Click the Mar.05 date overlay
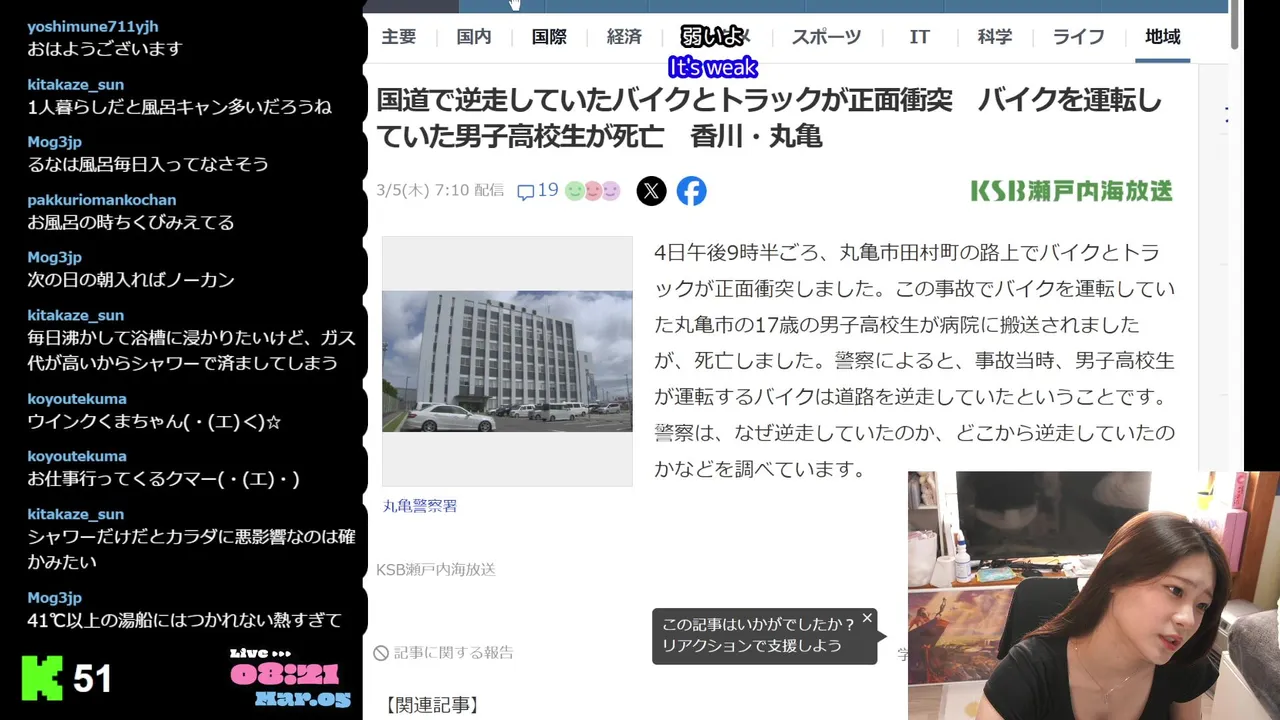Image resolution: width=1280 pixels, height=720 pixels. click(302, 699)
